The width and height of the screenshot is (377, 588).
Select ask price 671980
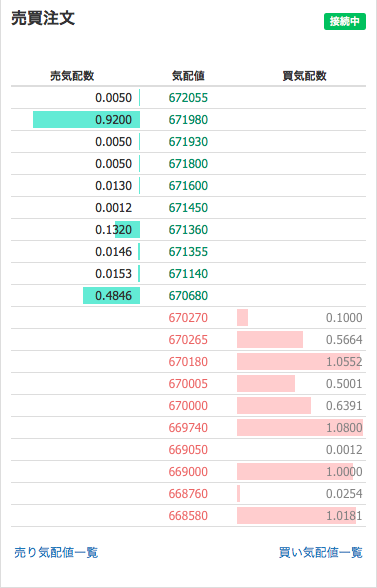point(188,120)
